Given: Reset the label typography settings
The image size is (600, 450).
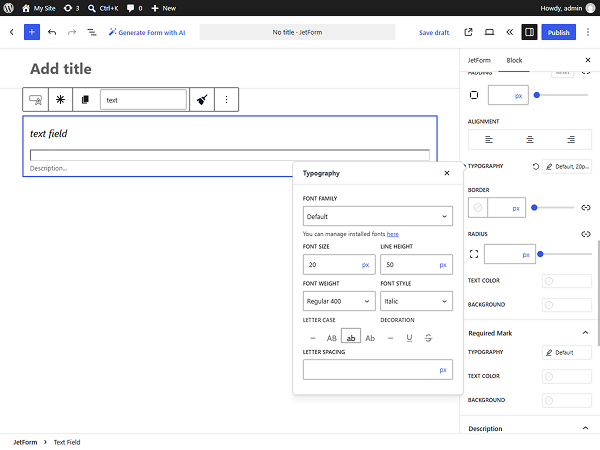Looking at the screenshot, I should pyautogui.click(x=536, y=166).
